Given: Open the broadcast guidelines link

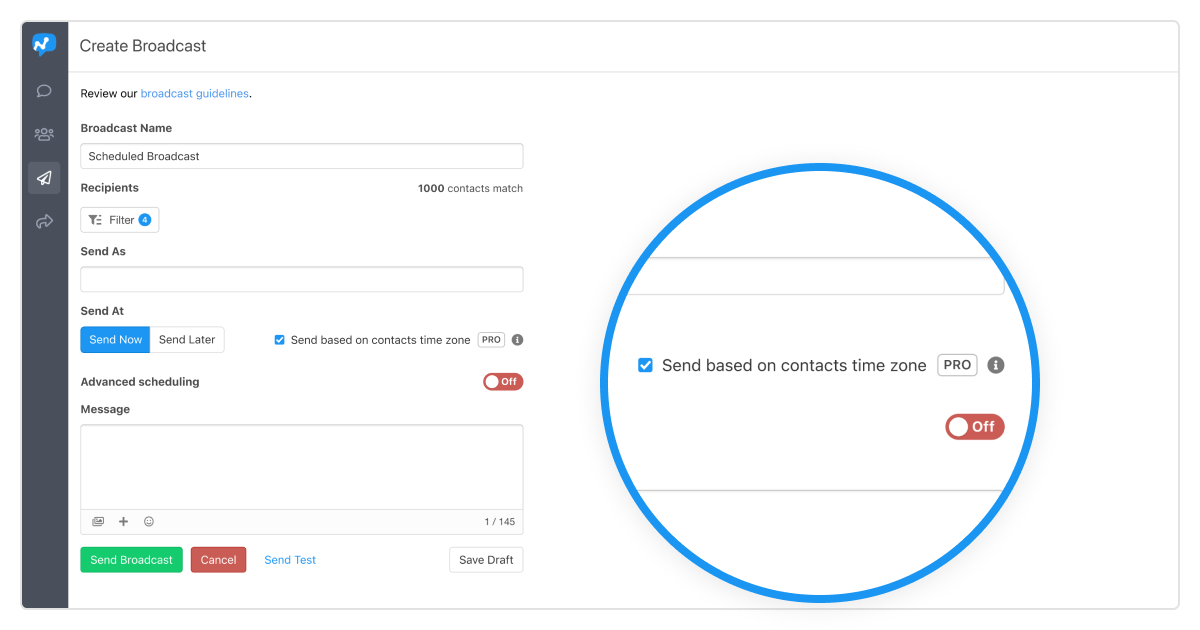Looking at the screenshot, I should tap(194, 94).
